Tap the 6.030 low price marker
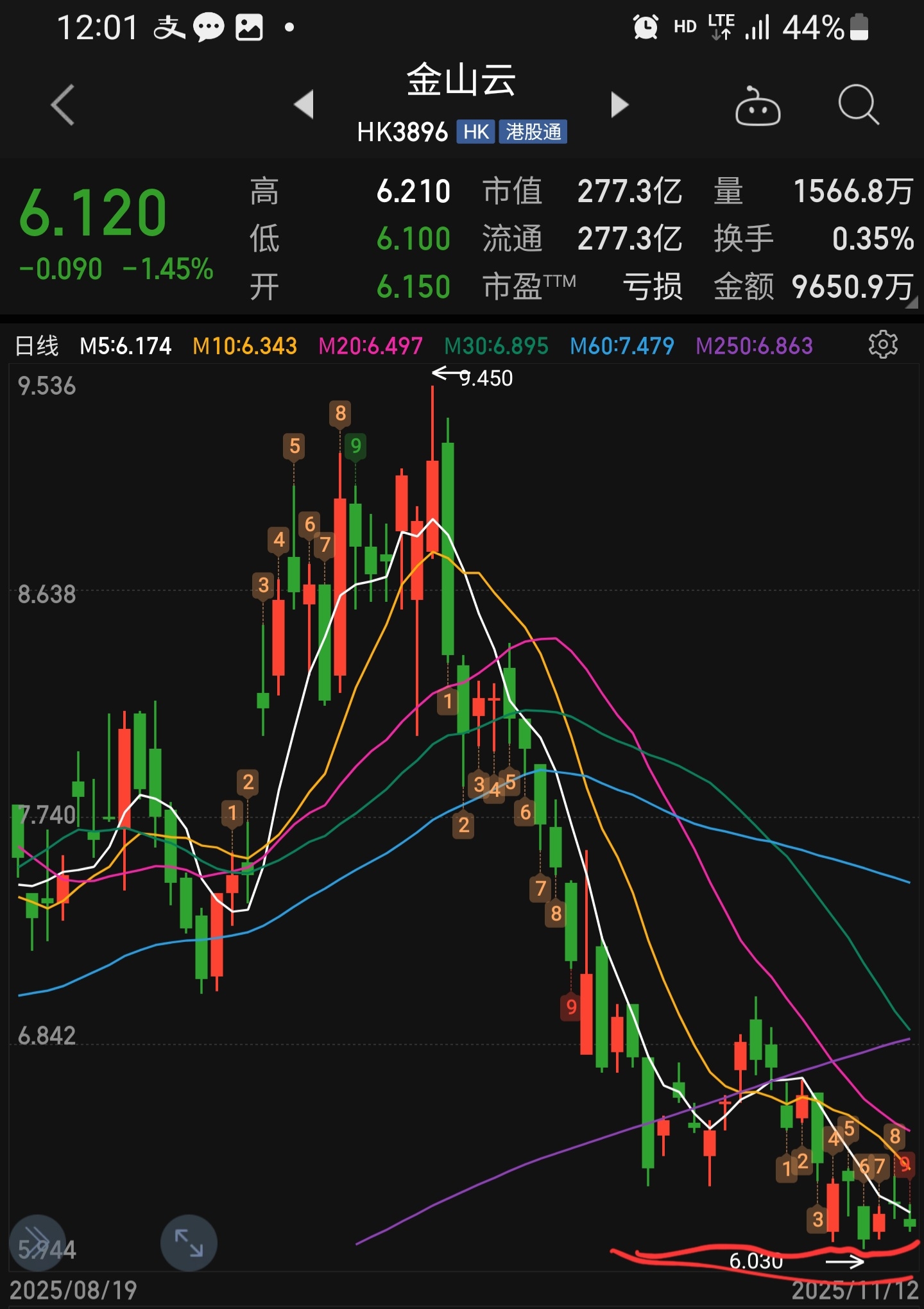This screenshot has width=924, height=1309. tap(756, 1261)
